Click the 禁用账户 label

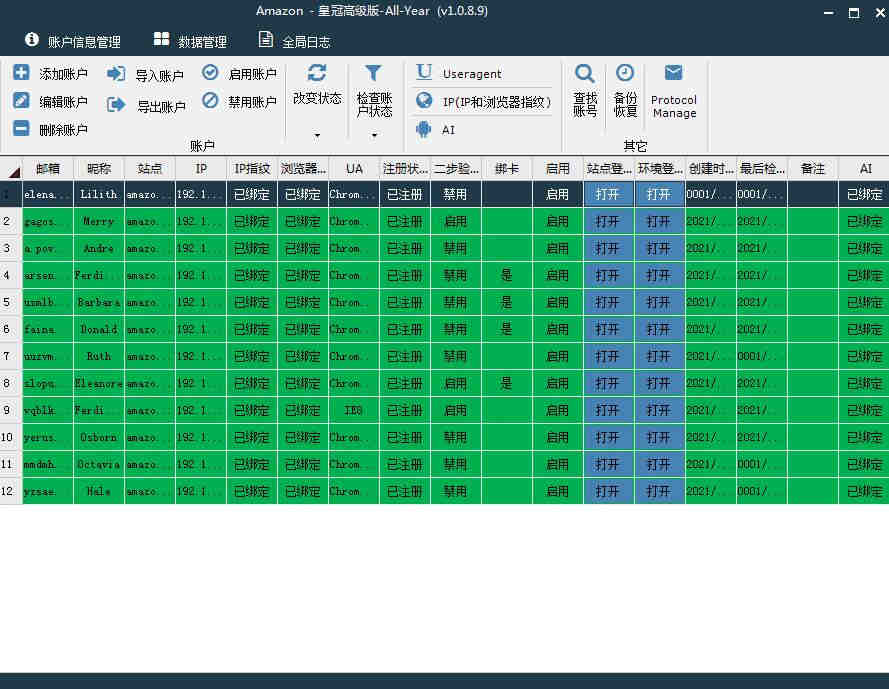pyautogui.click(x=252, y=102)
